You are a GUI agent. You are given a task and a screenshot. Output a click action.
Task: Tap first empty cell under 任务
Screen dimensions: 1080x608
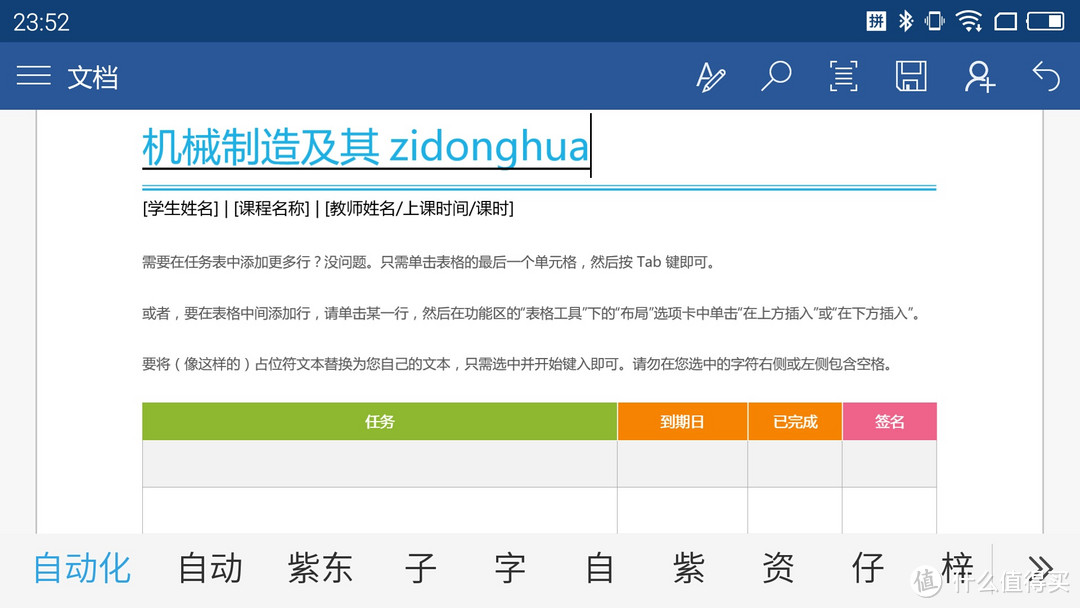[x=380, y=463]
